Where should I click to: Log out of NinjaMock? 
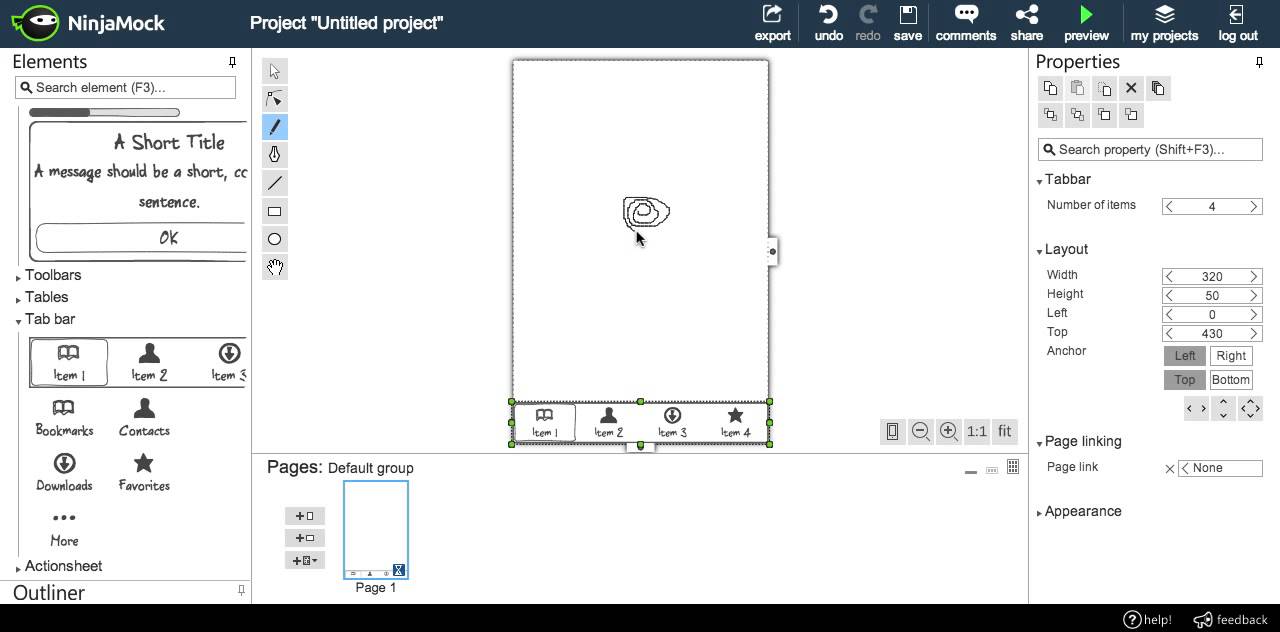[x=1237, y=23]
